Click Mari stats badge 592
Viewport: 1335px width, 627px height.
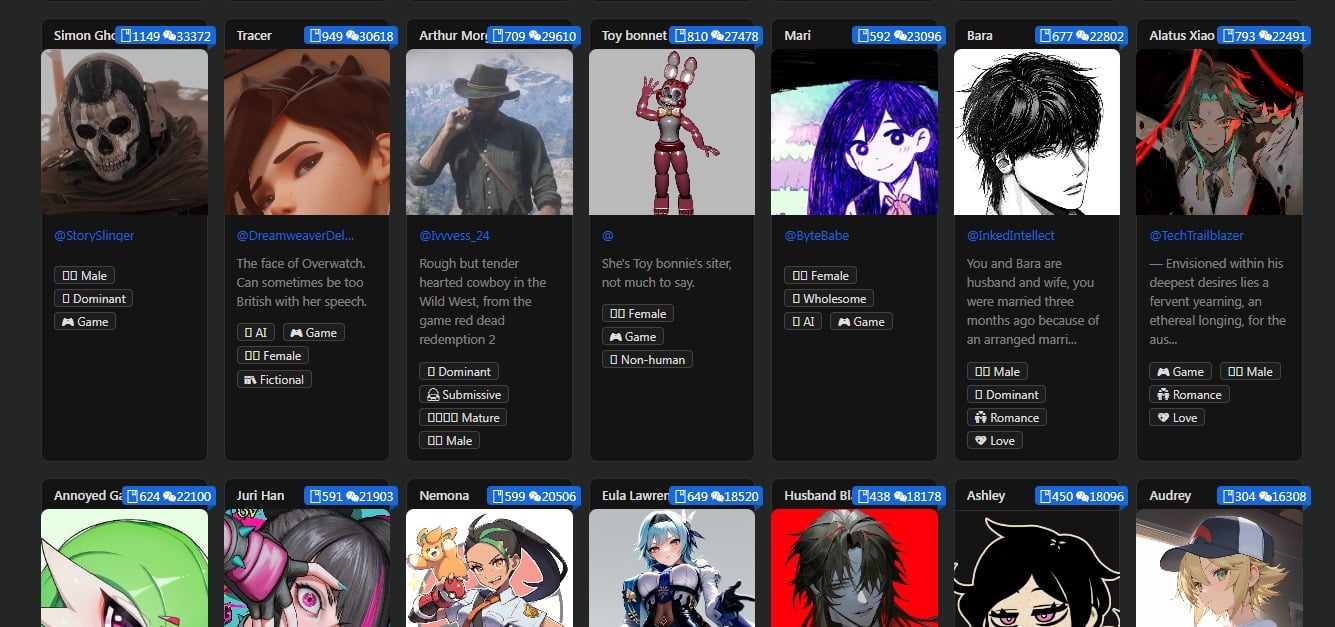point(898,35)
